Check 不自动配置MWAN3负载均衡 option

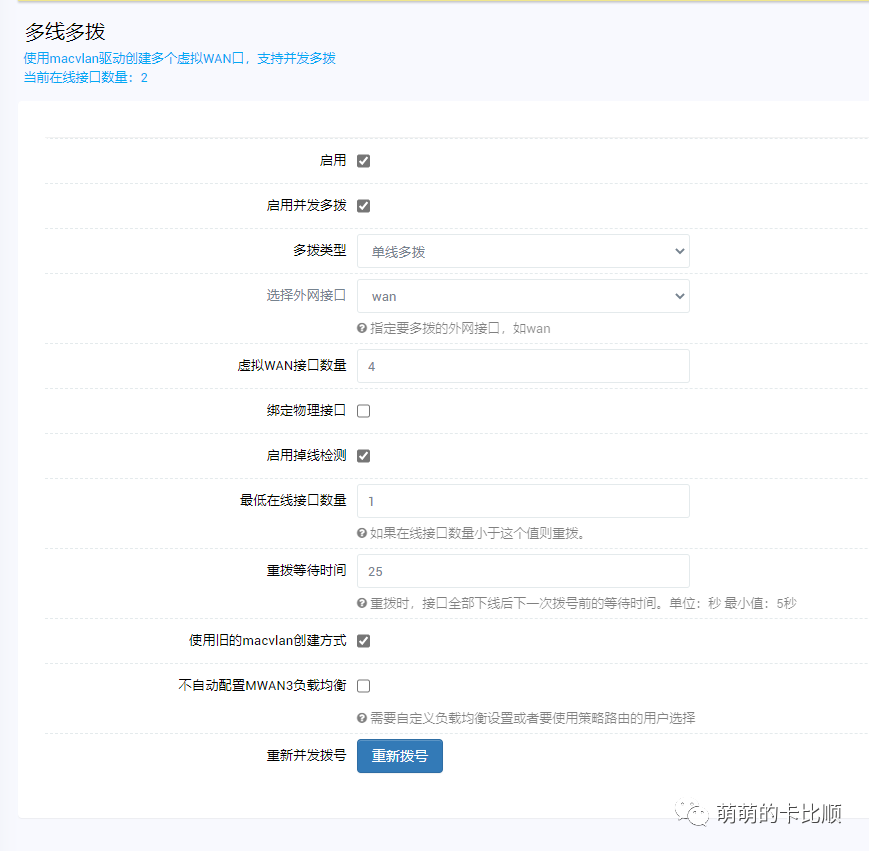[x=363, y=686]
